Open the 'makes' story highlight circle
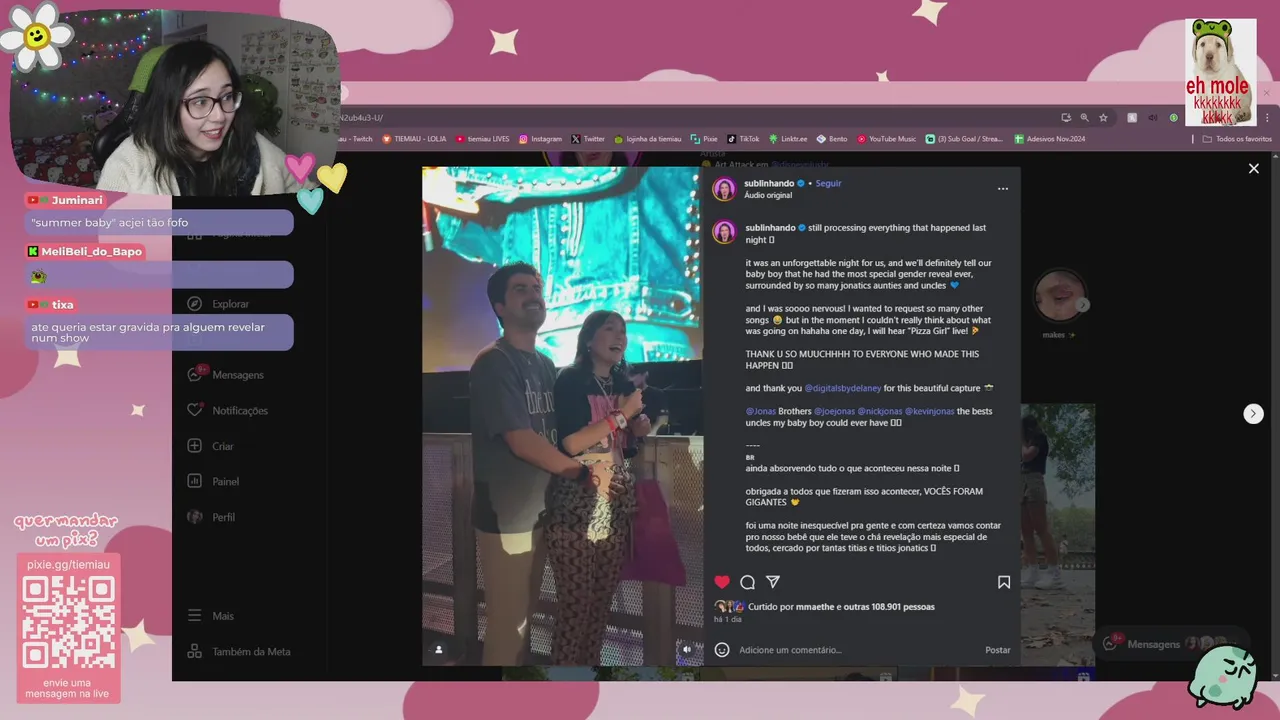 (x=1059, y=297)
